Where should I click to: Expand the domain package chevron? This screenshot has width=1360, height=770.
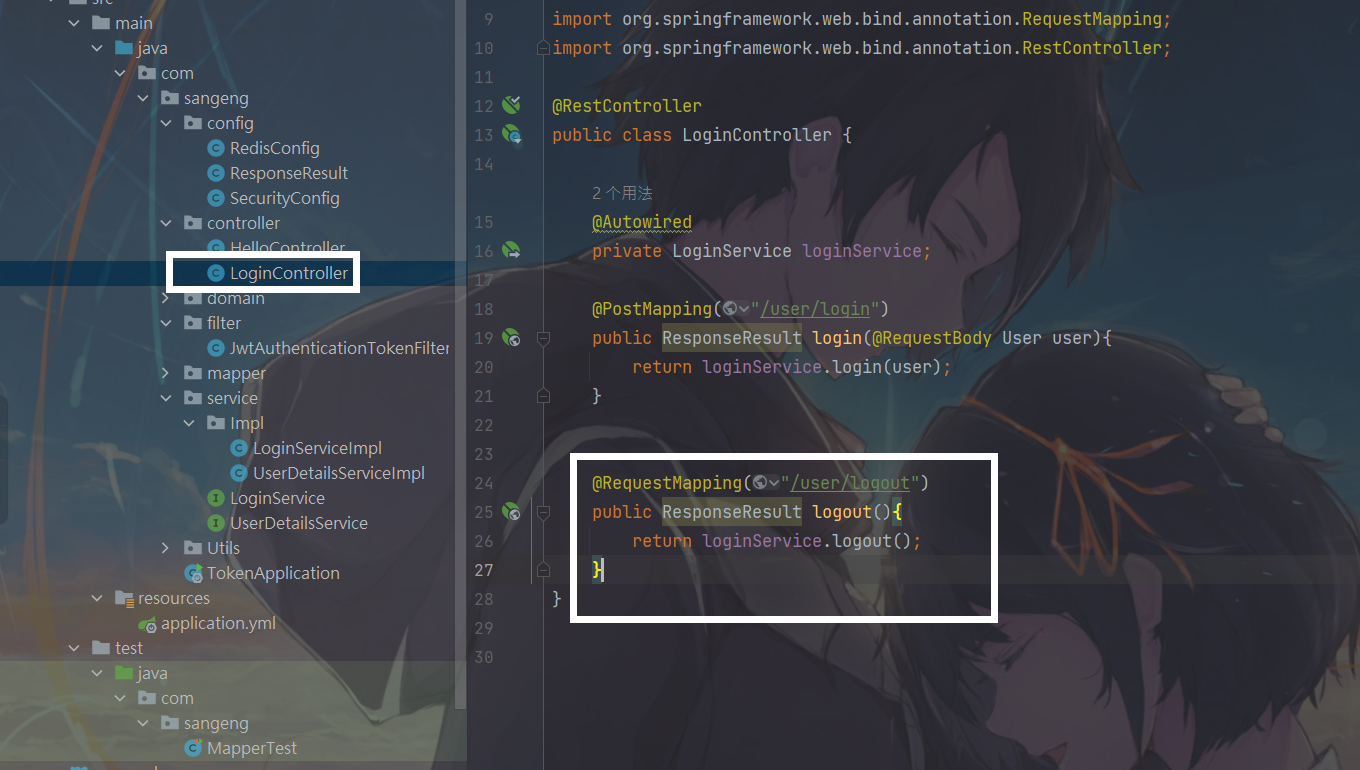(x=166, y=298)
